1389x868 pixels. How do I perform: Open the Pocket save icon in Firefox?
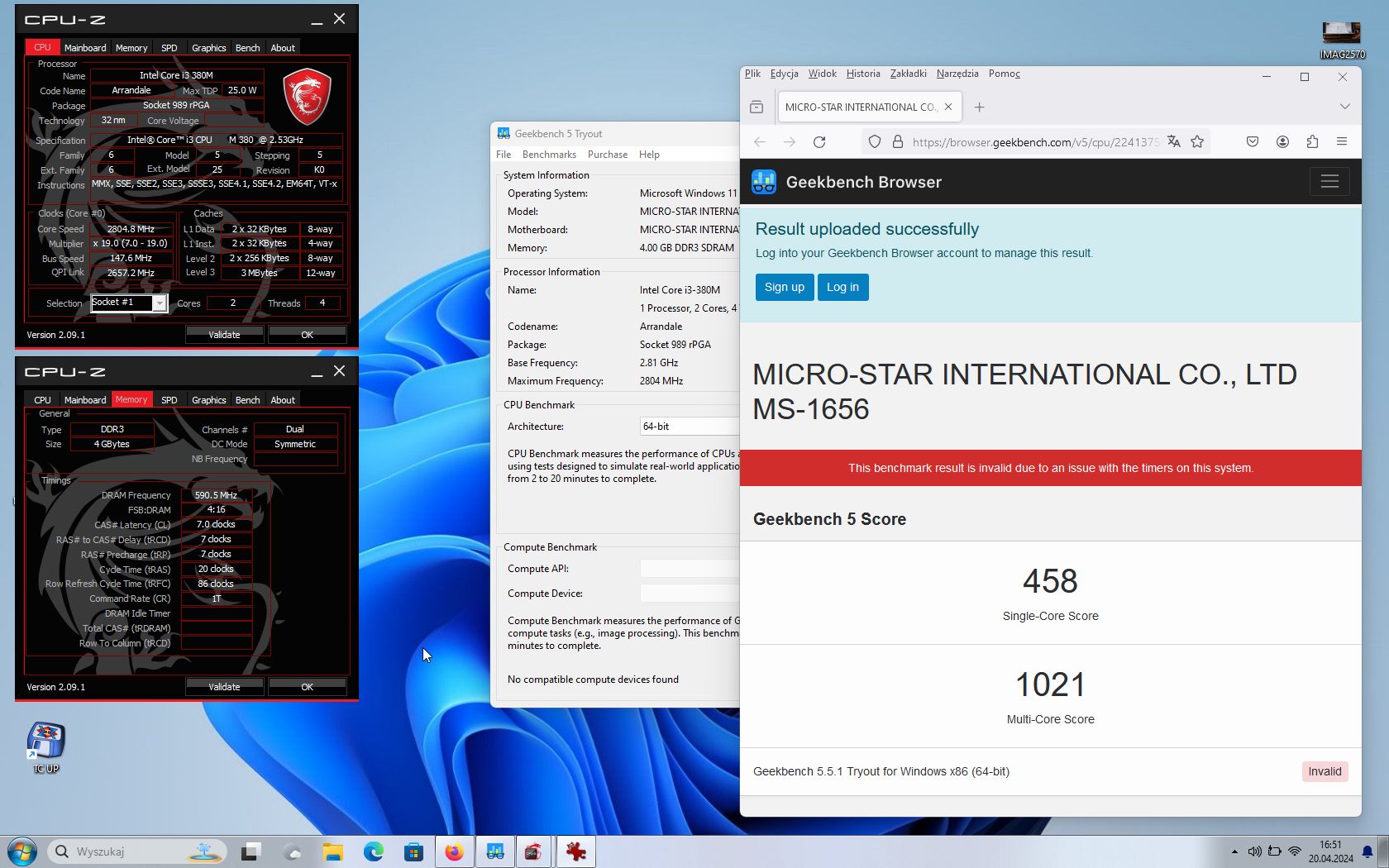(x=1253, y=142)
